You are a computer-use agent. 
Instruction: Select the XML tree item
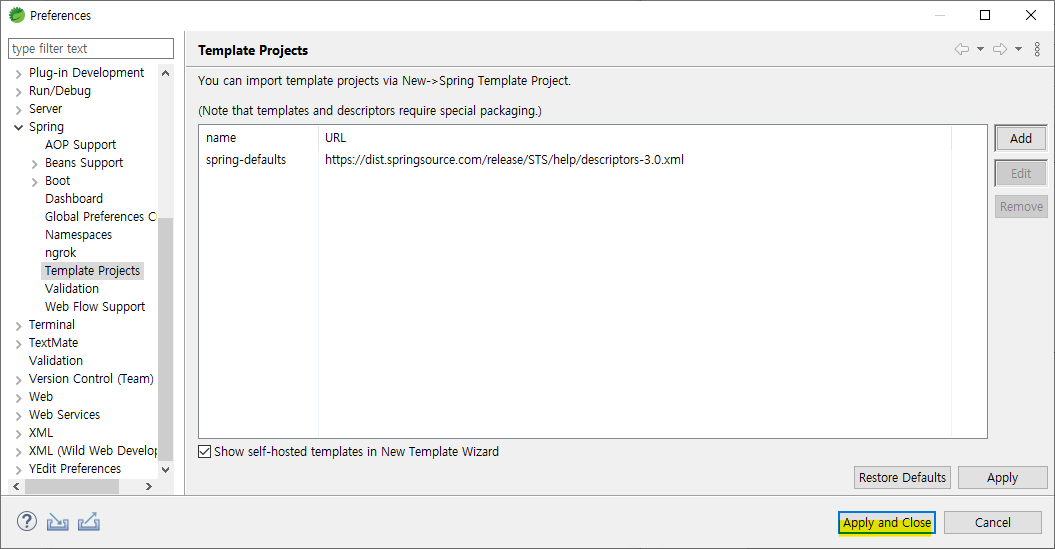[x=41, y=433]
